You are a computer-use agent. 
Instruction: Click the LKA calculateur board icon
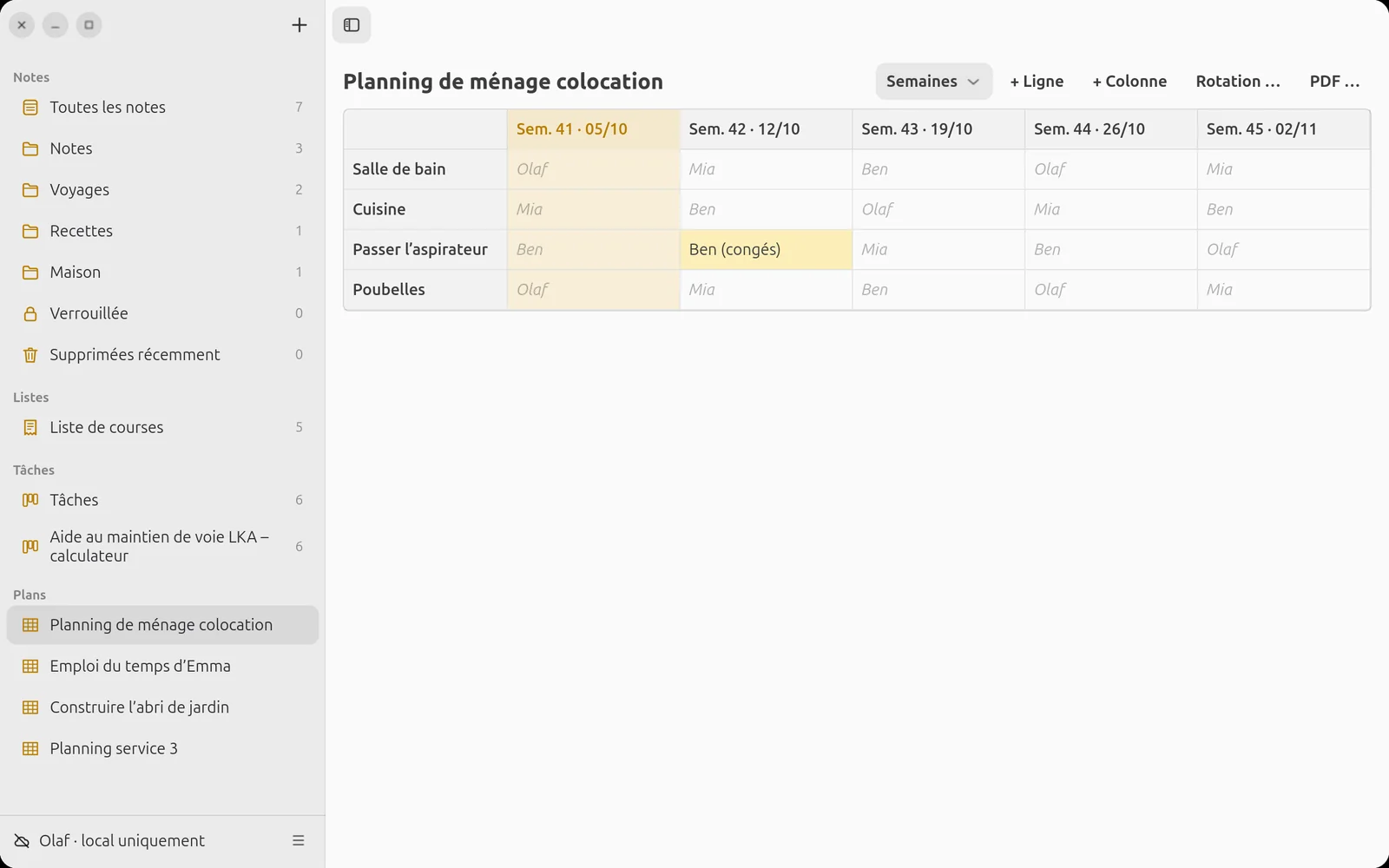30,546
